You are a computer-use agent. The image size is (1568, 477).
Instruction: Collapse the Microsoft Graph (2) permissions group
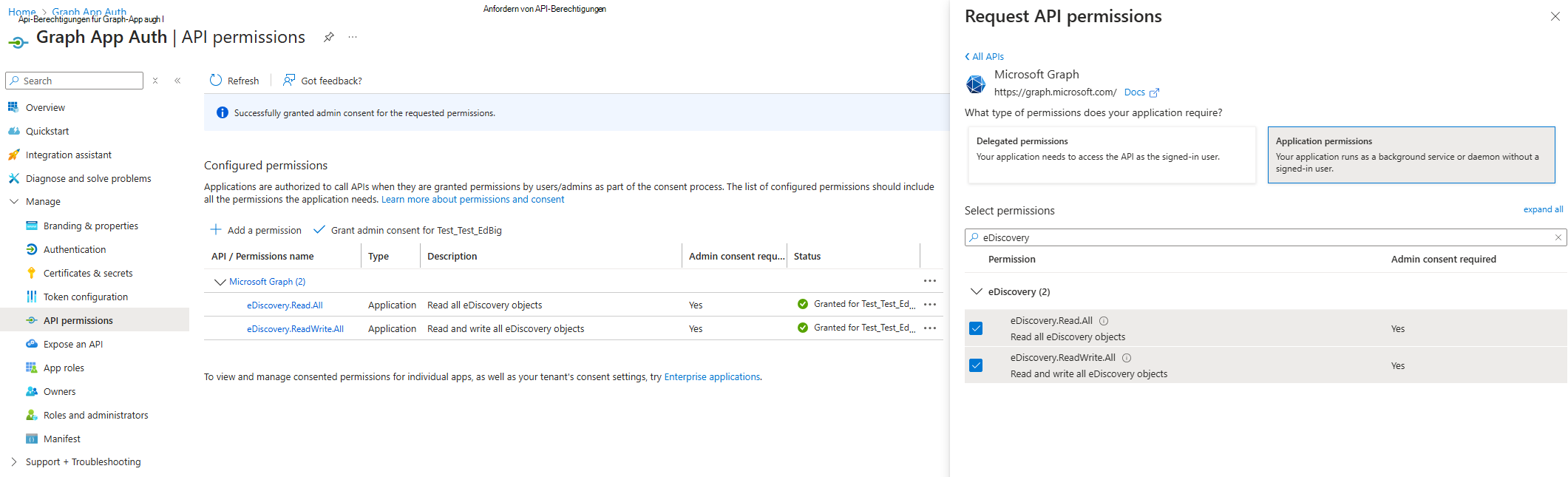pos(220,282)
